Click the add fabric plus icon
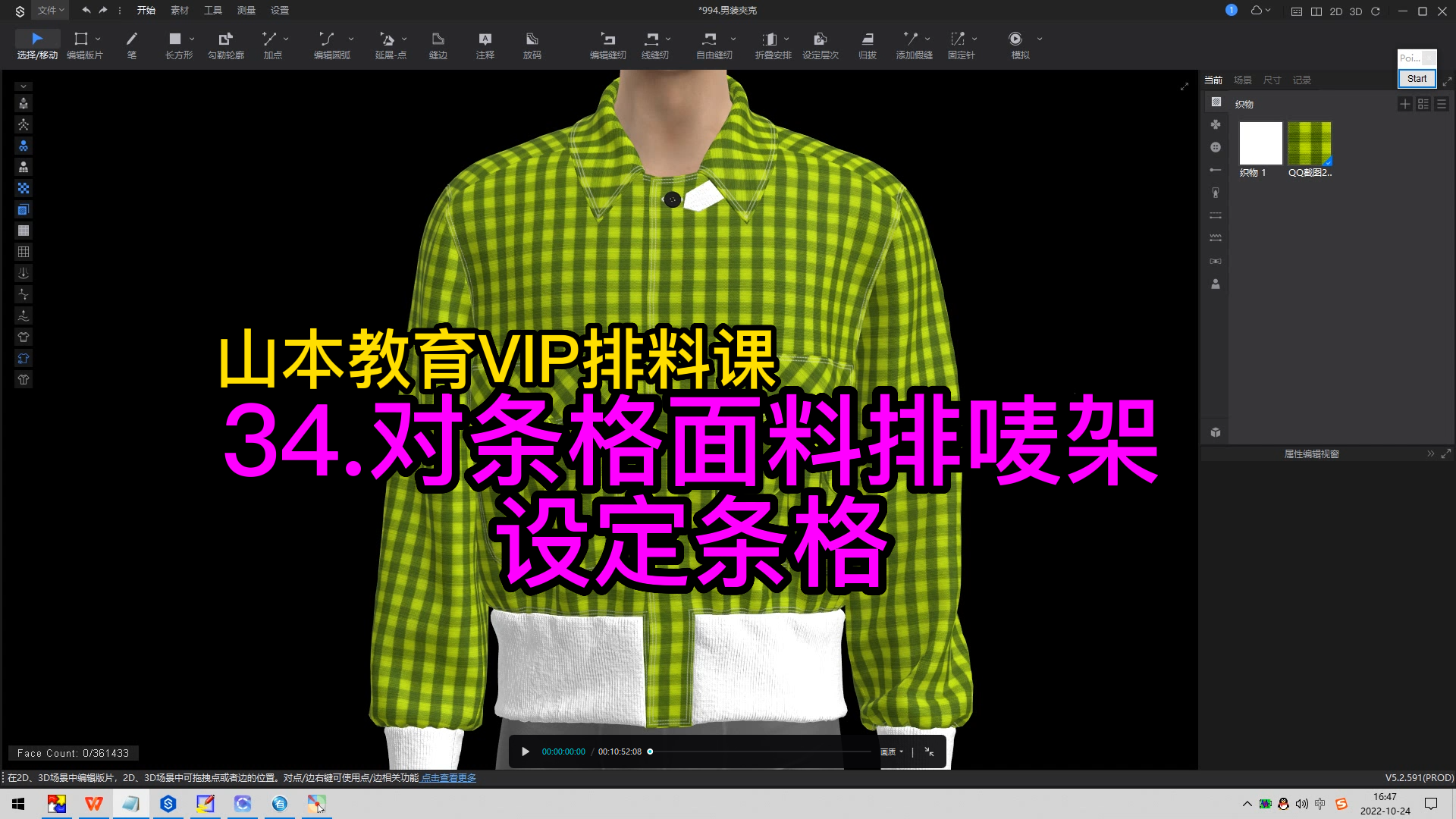The width and height of the screenshot is (1456, 819). 1405,104
